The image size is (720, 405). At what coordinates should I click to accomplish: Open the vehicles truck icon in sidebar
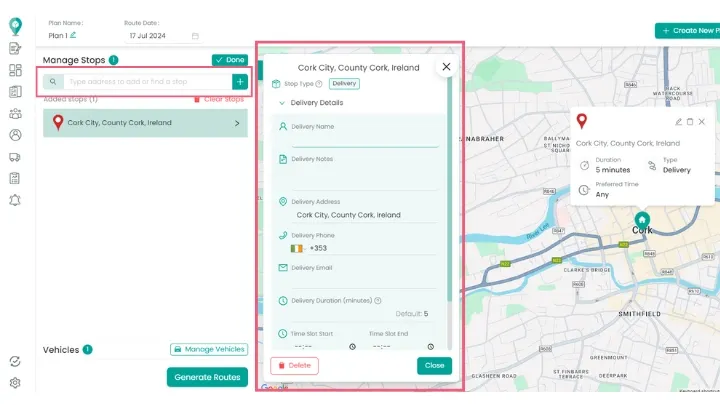pyautogui.click(x=15, y=157)
